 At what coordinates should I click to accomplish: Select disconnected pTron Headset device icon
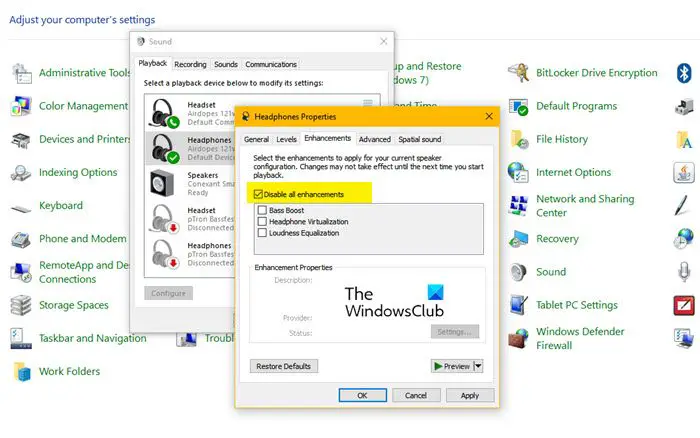click(x=164, y=218)
